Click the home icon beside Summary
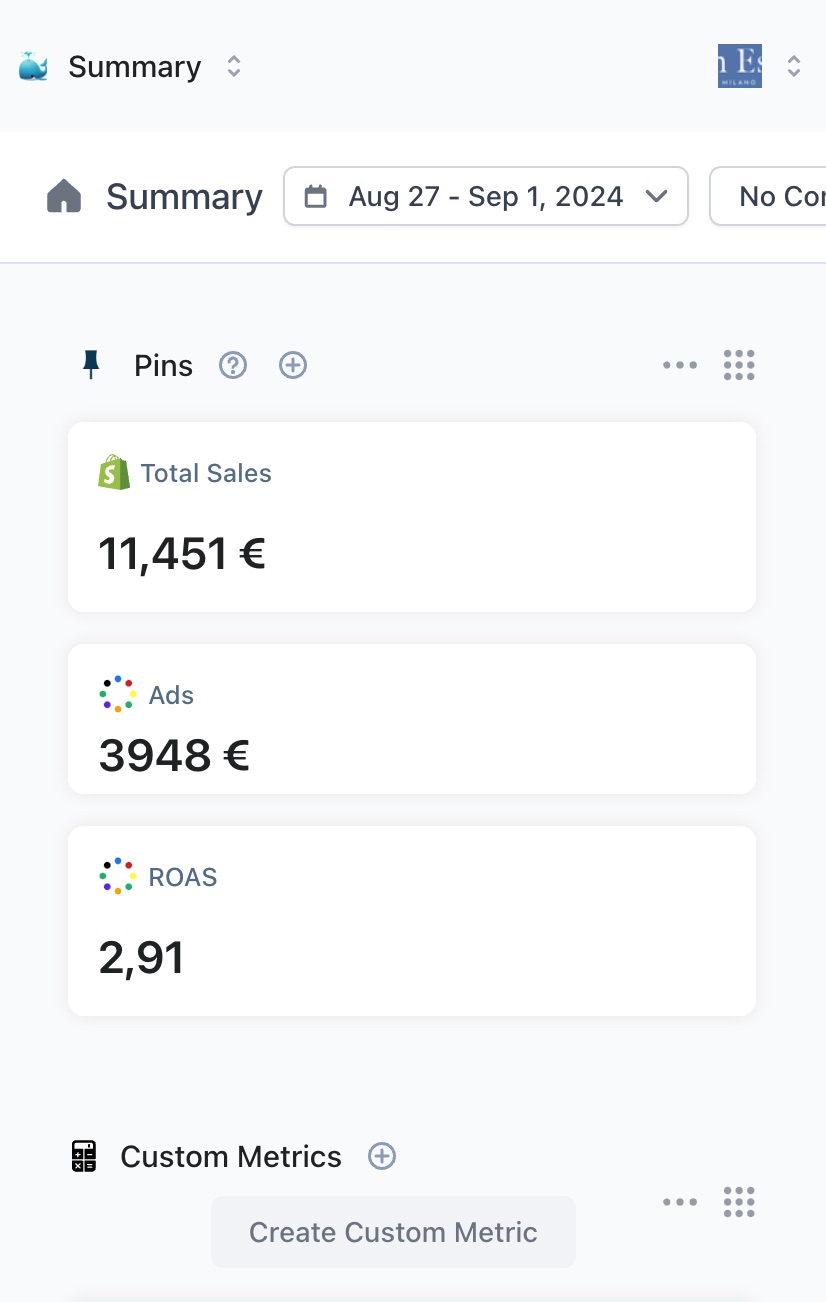The image size is (826, 1302). [64, 196]
